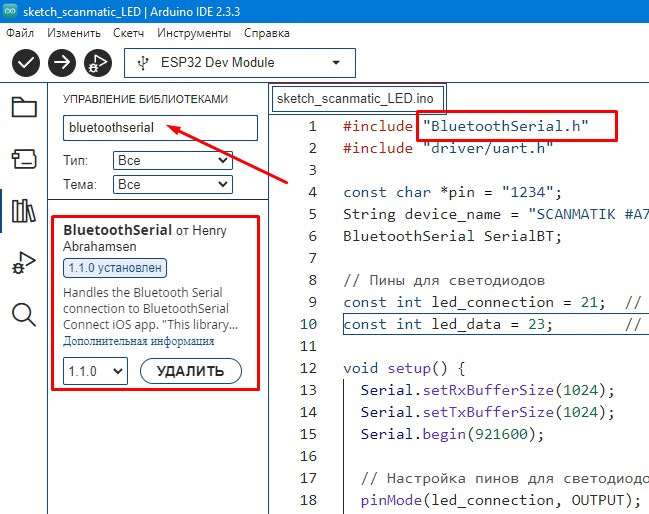Viewport: 649px width, 514px height.
Task: Click the line const char *pin
Action: pos(452,192)
